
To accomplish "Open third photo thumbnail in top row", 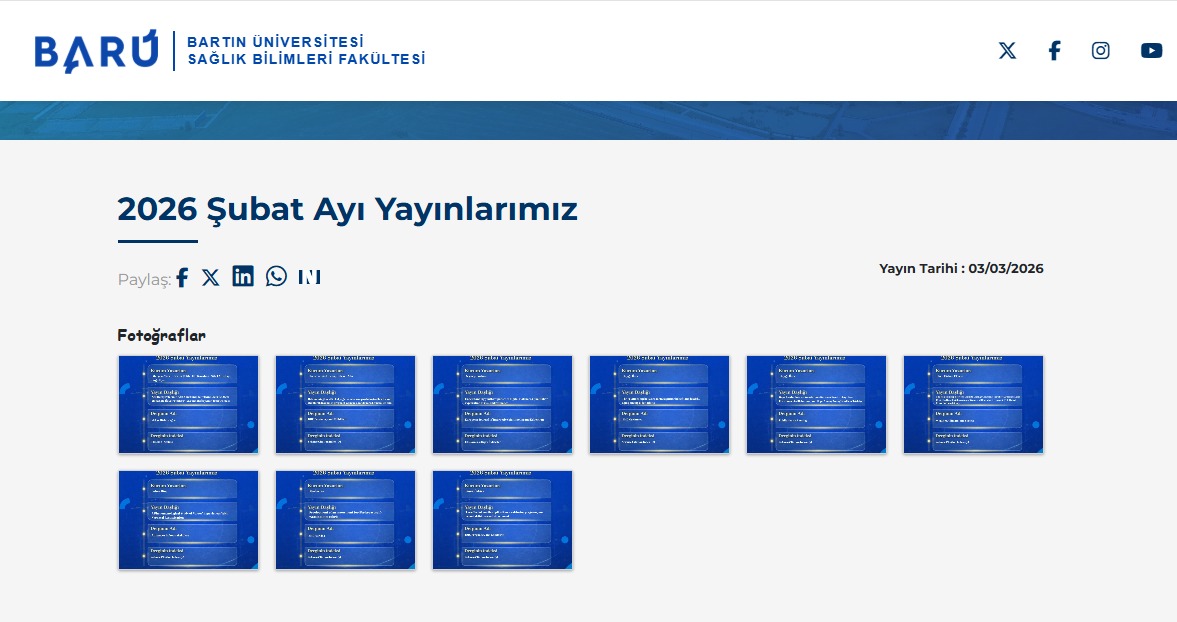I will pos(502,404).
